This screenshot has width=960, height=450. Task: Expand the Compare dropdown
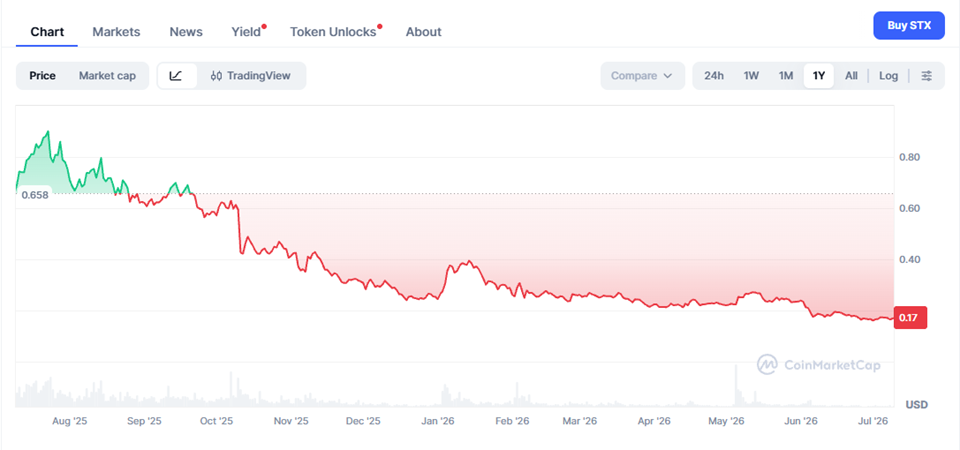click(x=642, y=76)
